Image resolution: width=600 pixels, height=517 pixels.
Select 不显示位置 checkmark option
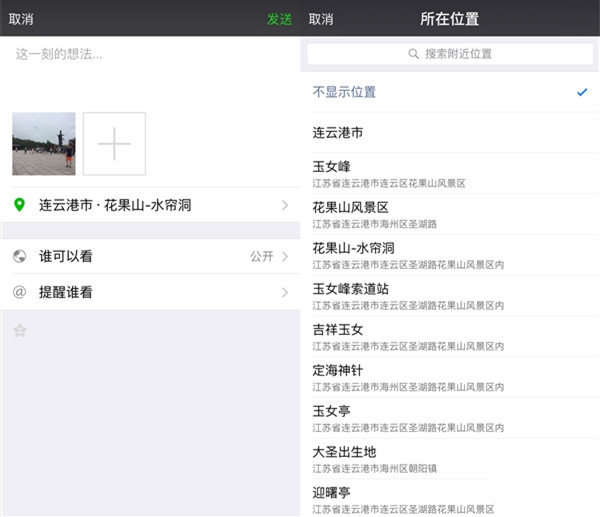(x=582, y=92)
